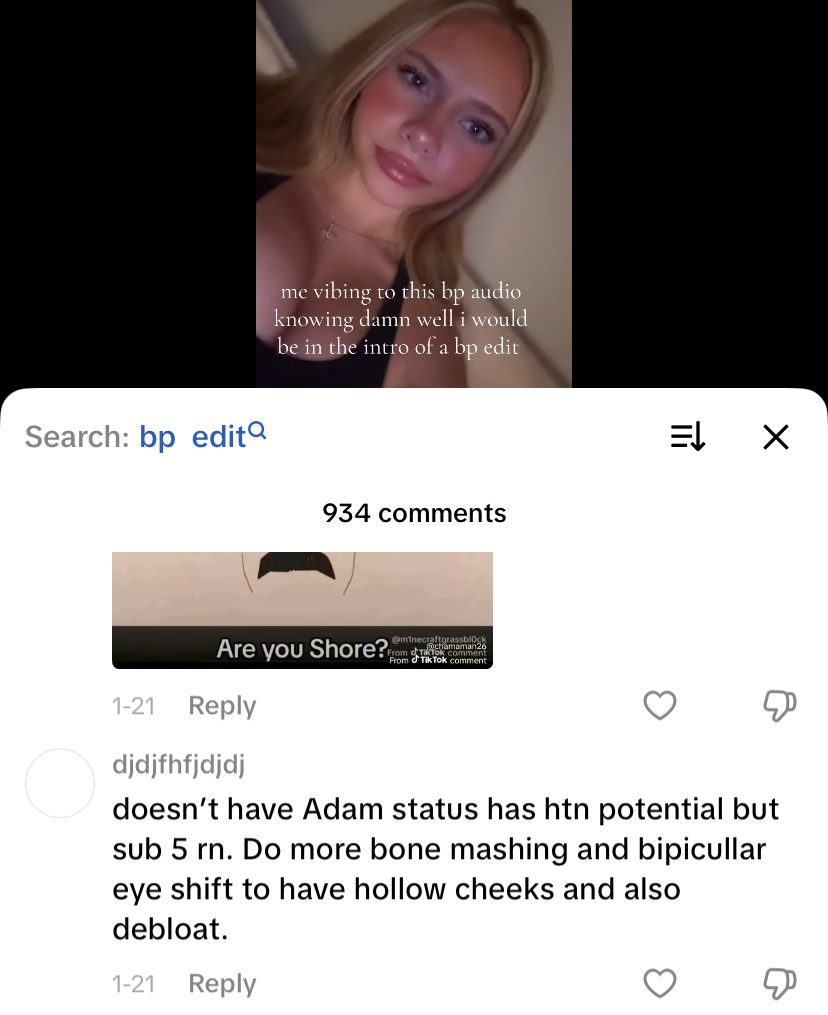The height and width of the screenshot is (1015, 828).
Task: Like the comment by djdjfhfjdjdj
Action: pyautogui.click(x=660, y=983)
